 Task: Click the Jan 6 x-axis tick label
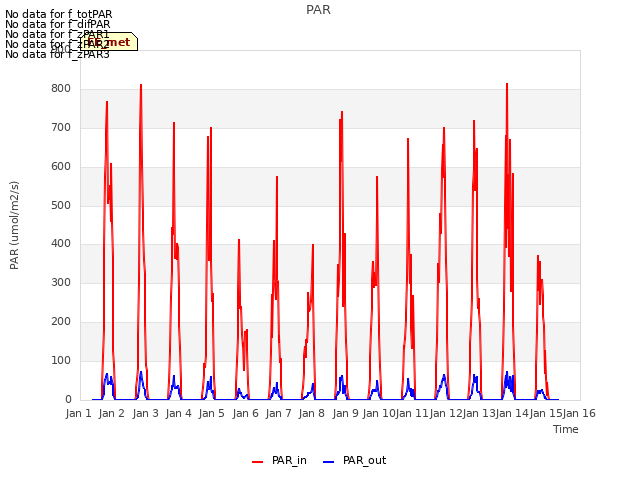tap(245, 413)
